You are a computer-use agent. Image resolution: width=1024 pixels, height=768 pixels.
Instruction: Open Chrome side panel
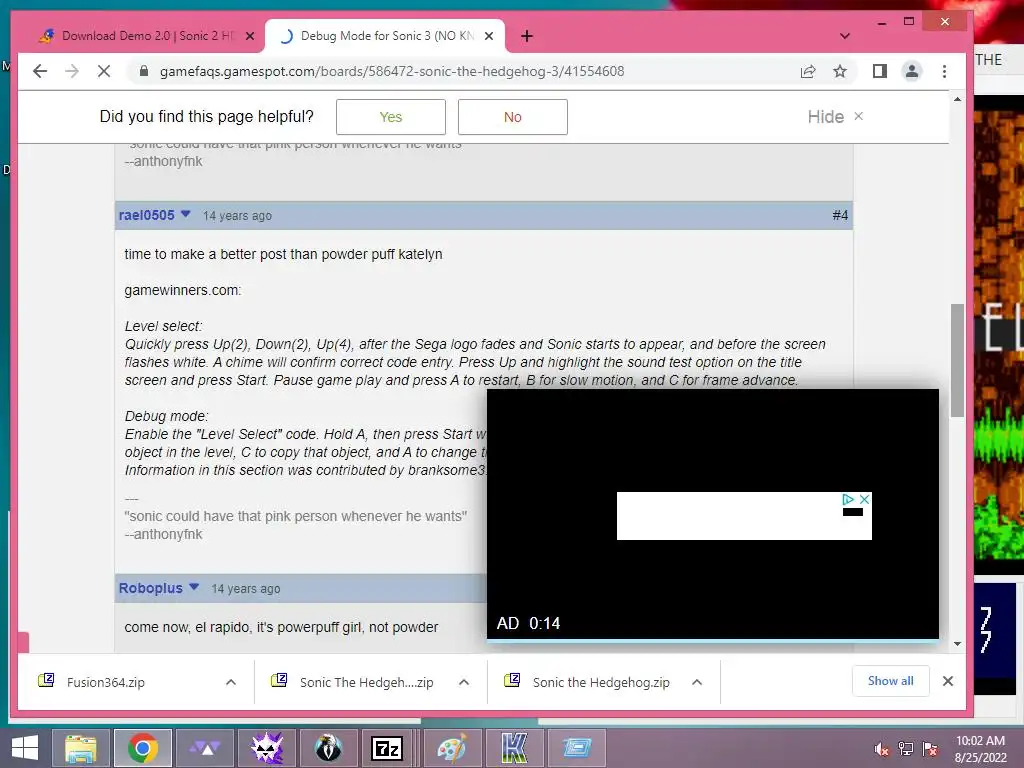880,71
